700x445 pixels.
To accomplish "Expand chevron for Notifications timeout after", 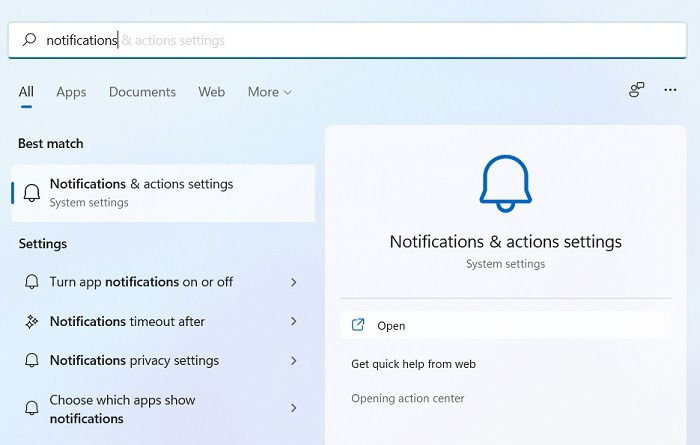I will [x=293, y=321].
